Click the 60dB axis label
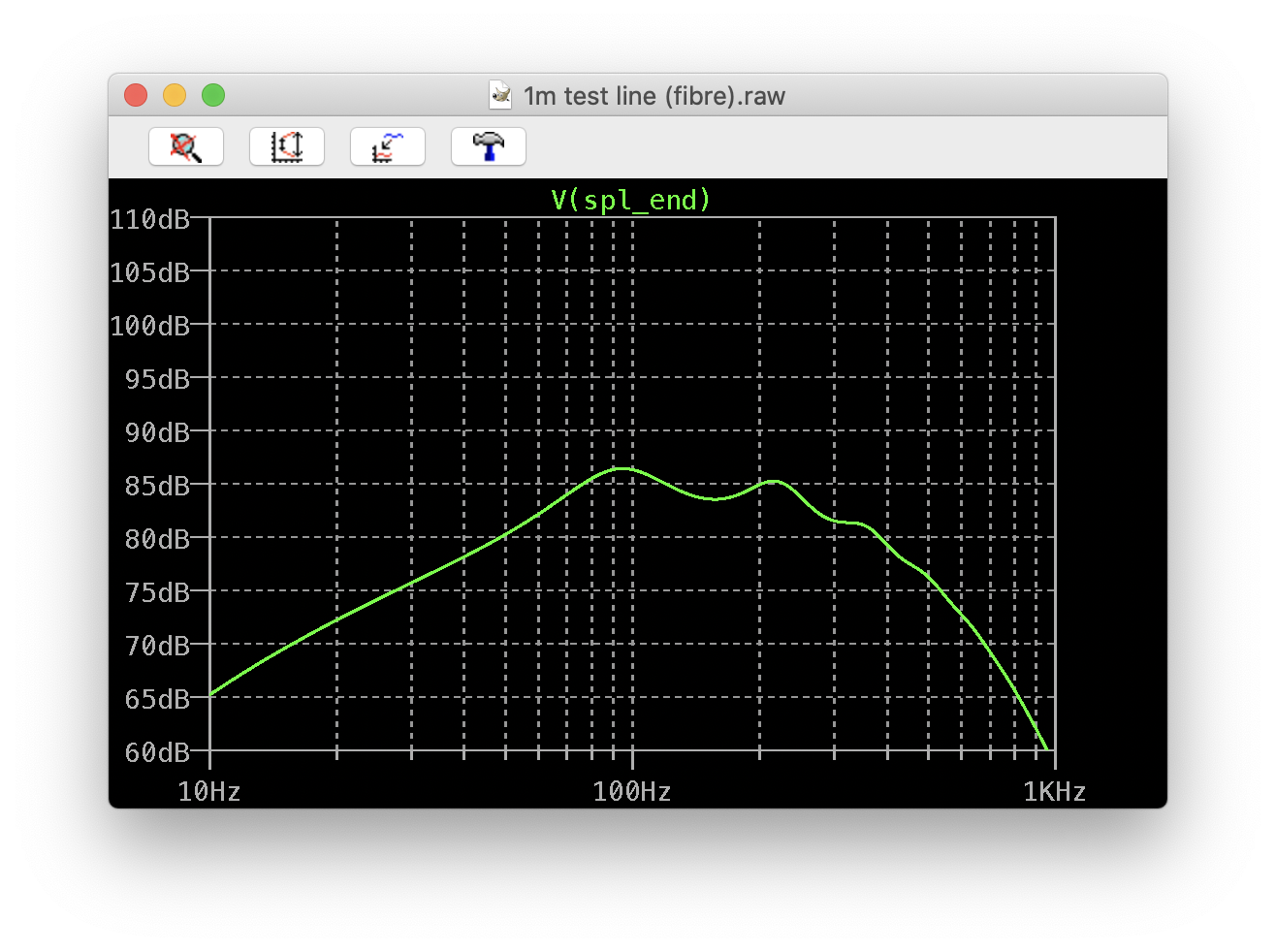The image size is (1276, 952). [x=157, y=752]
